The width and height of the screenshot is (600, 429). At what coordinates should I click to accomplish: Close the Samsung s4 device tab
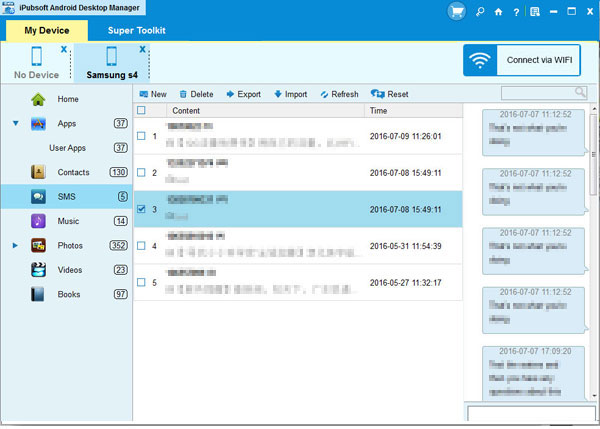(142, 49)
